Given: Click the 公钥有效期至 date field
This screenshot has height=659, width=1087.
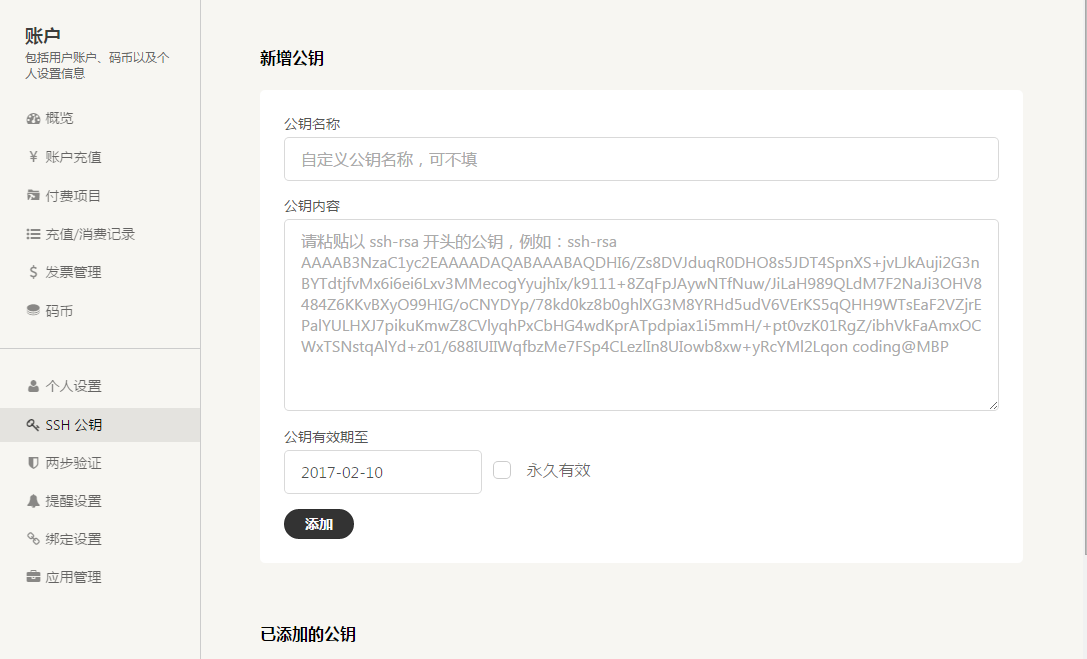Looking at the screenshot, I should coord(383,472).
